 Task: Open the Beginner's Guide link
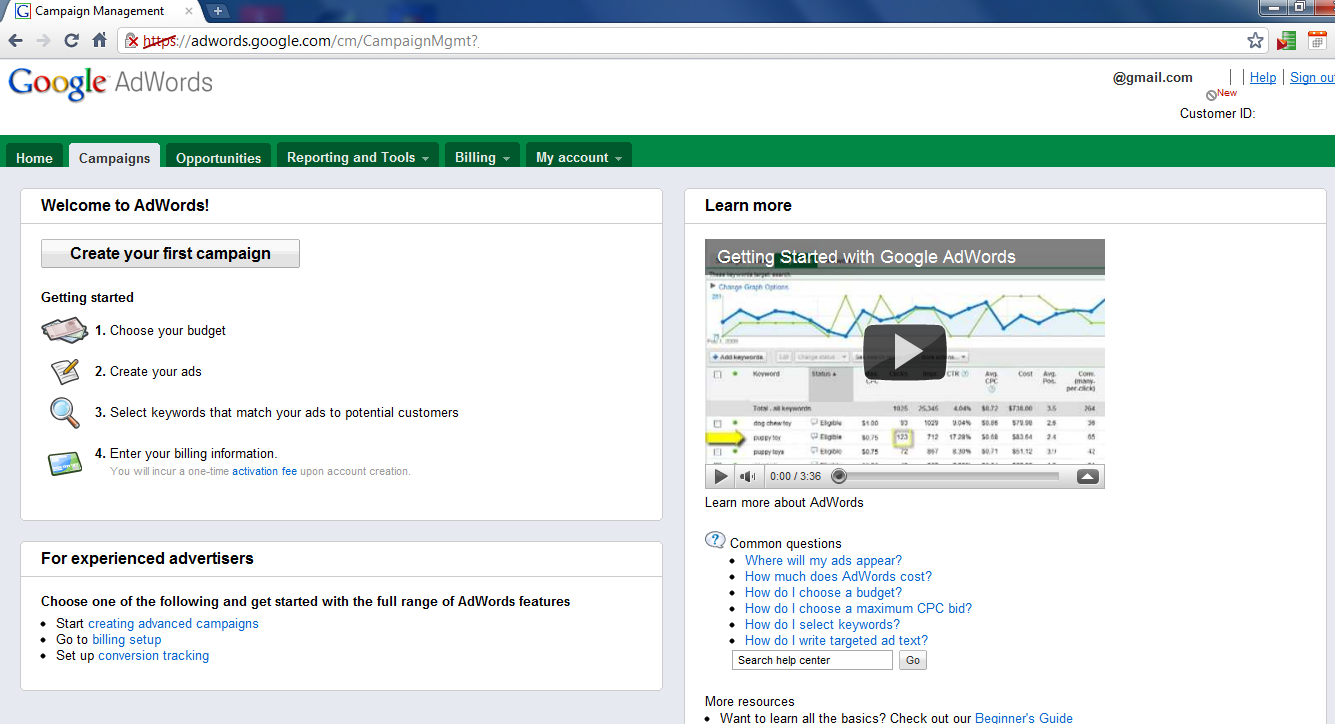click(1024, 718)
